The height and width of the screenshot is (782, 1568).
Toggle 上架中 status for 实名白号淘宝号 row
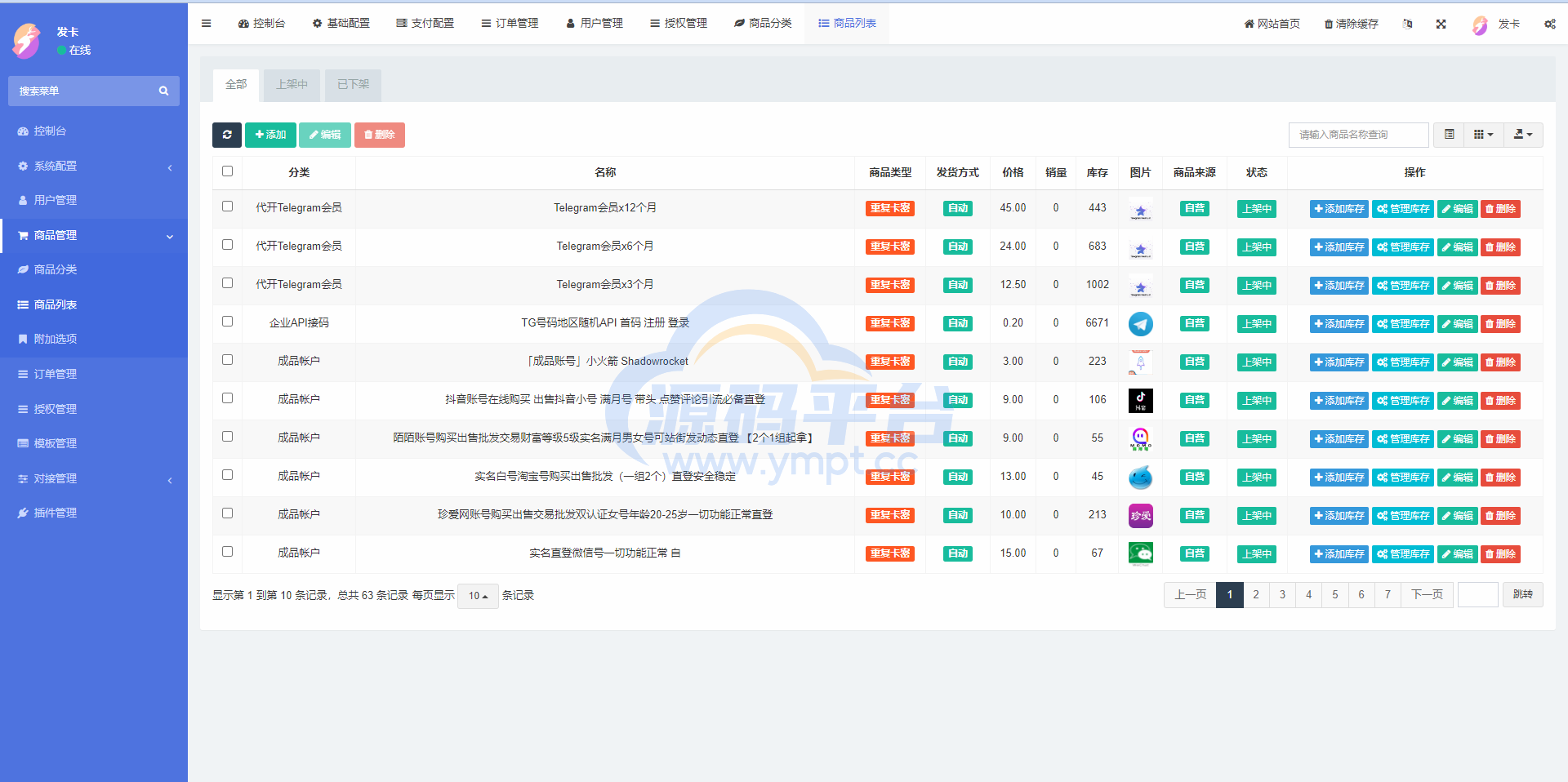tap(1256, 478)
